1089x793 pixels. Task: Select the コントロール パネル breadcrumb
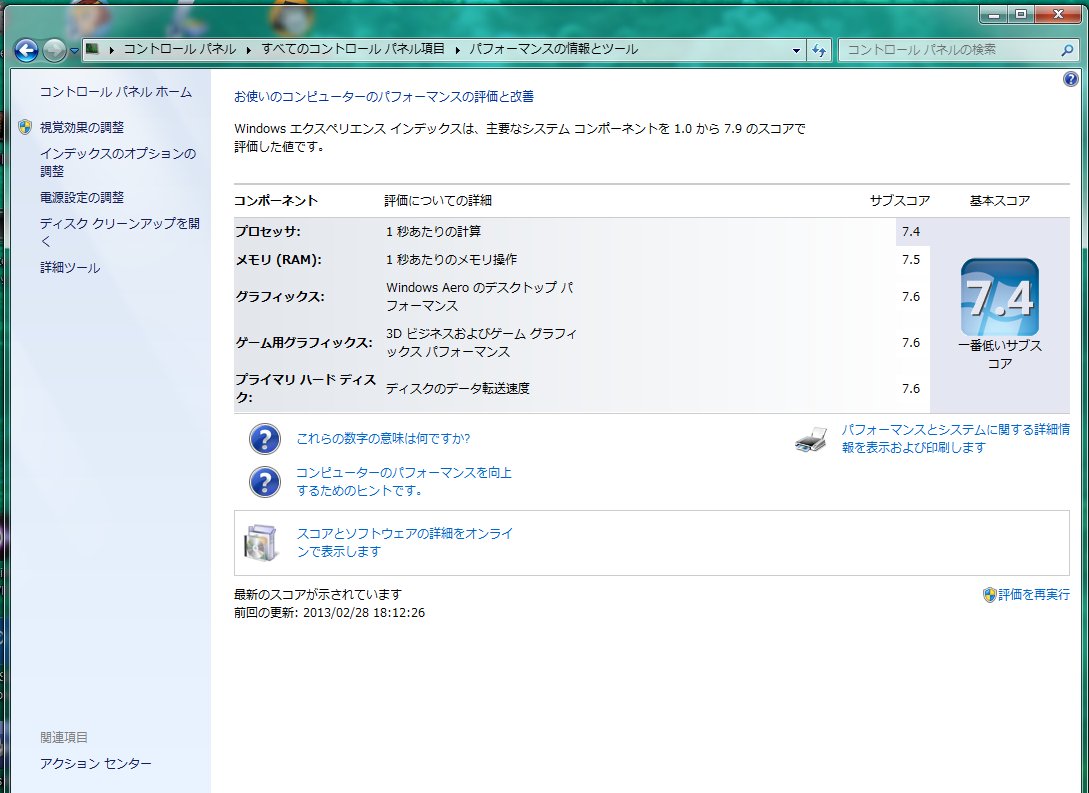click(x=180, y=49)
